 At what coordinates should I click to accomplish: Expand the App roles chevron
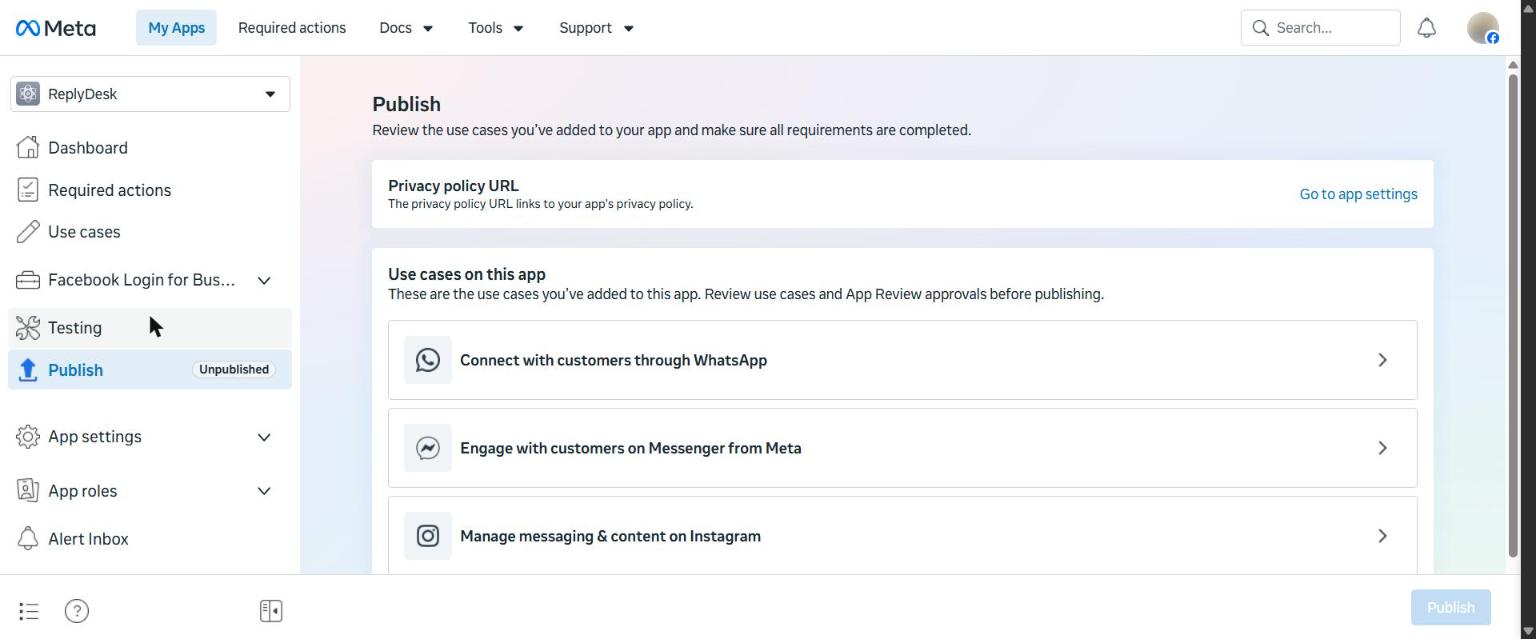264,491
